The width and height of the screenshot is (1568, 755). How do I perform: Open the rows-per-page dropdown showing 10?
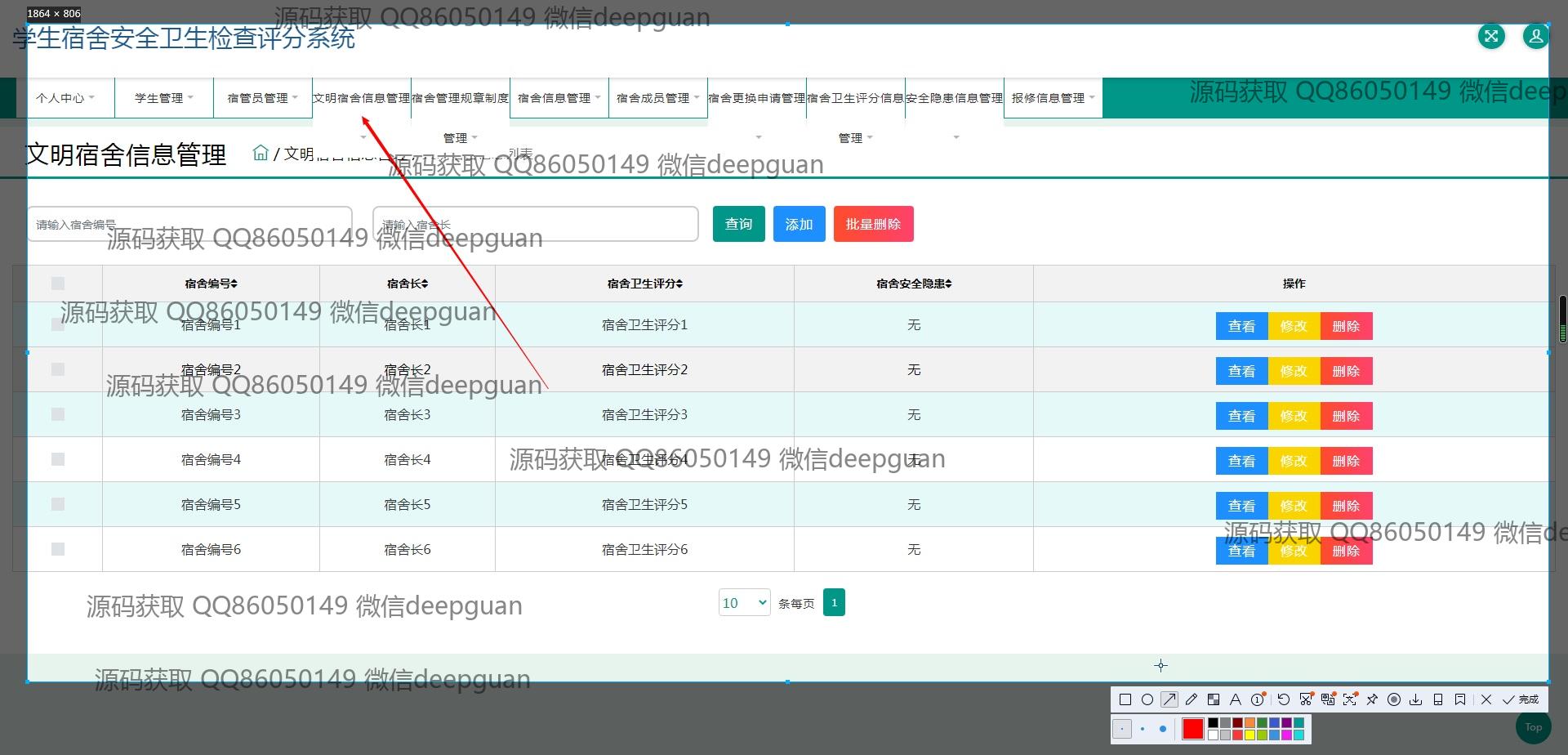[x=745, y=603]
